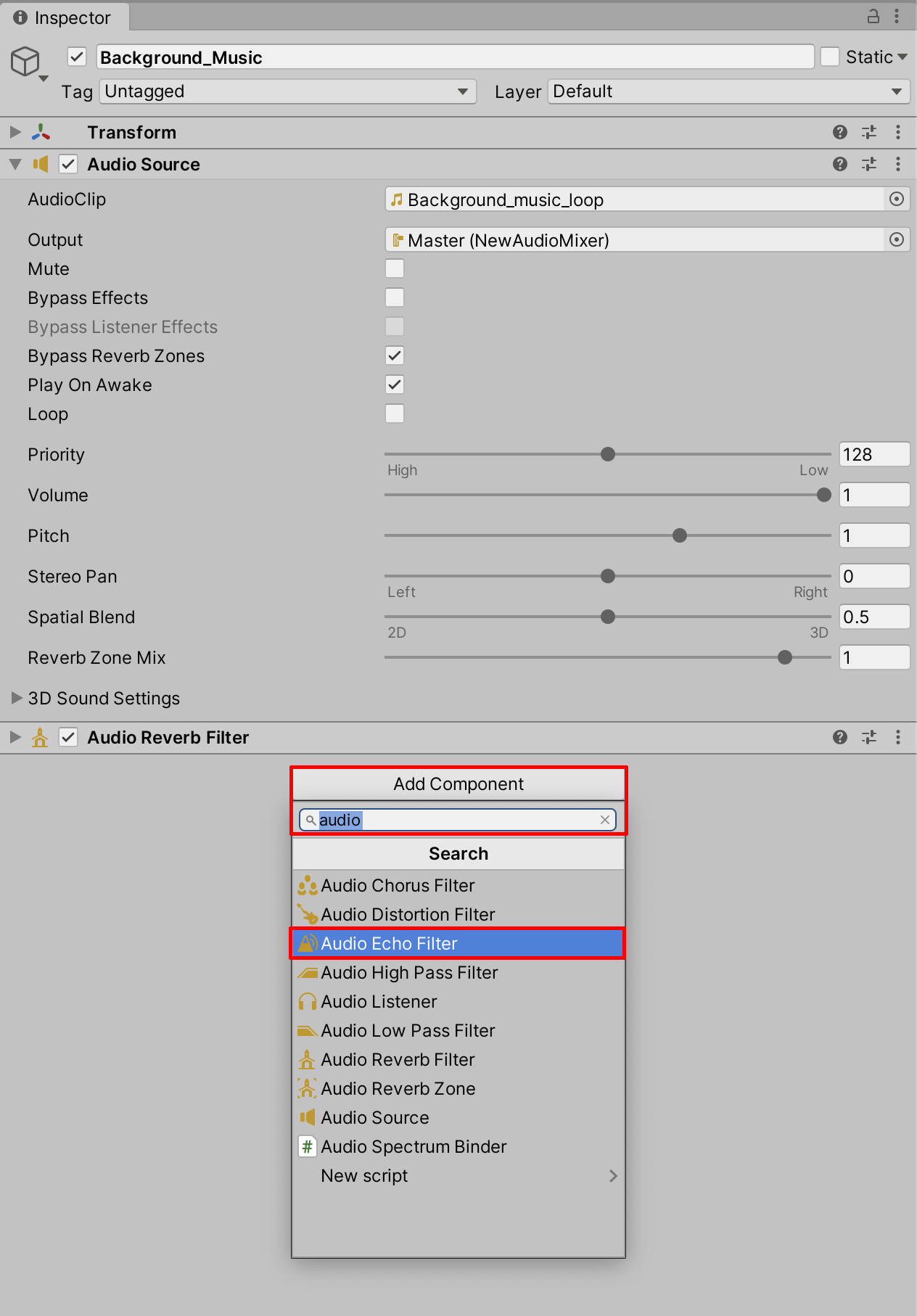This screenshot has height=1316, width=917.
Task: Click the search magnifier icon
Action: pos(311,820)
